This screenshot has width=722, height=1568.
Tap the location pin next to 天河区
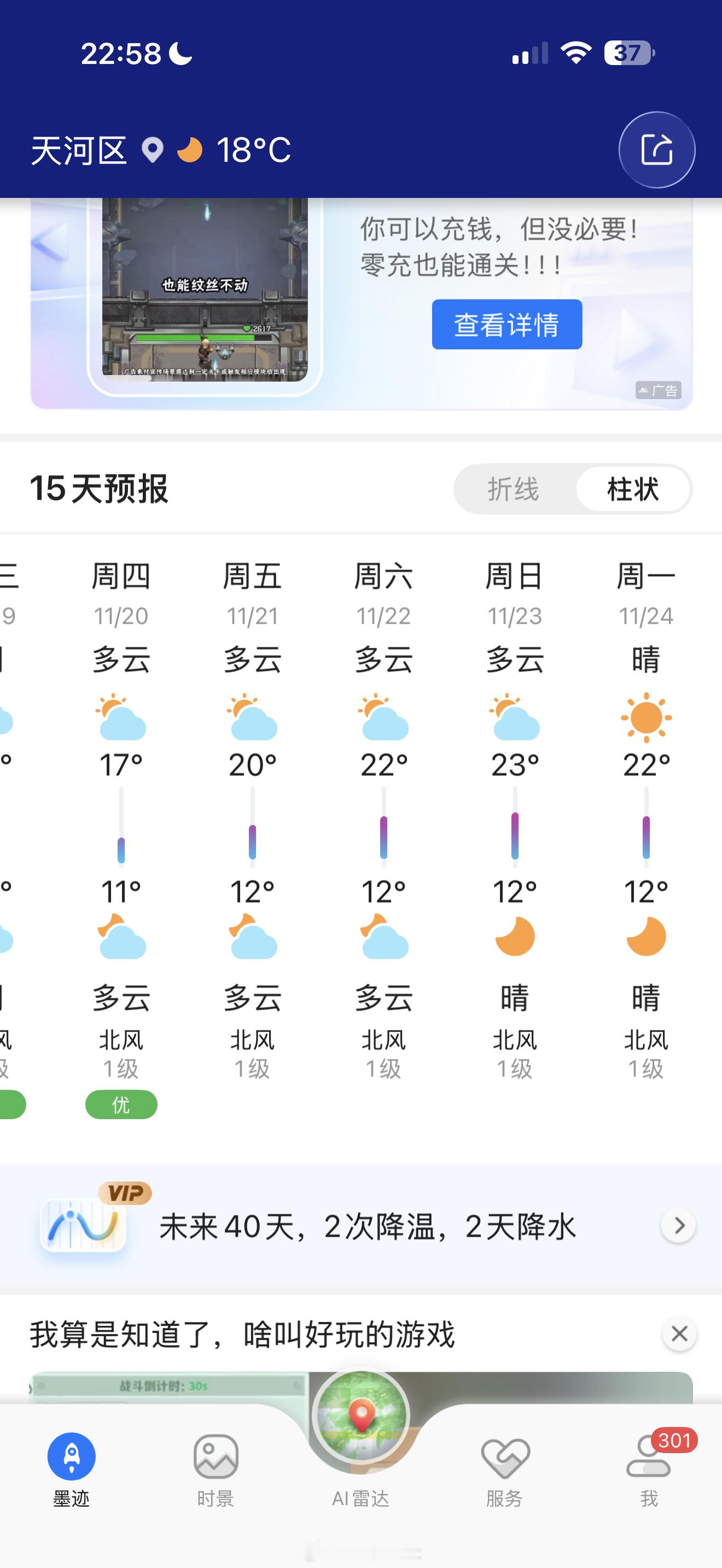(x=152, y=150)
